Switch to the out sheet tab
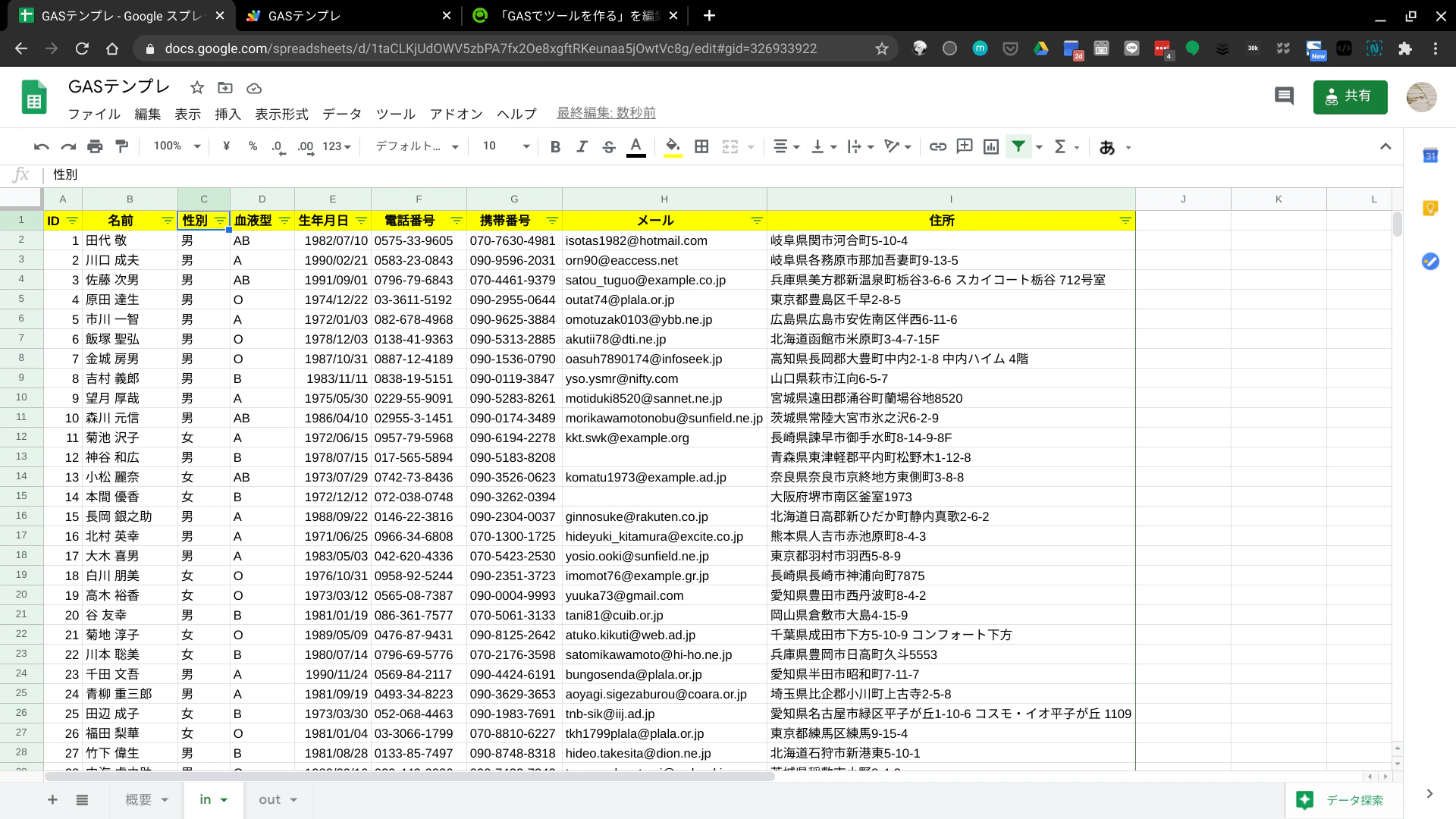Image resolution: width=1456 pixels, height=819 pixels. 278,799
